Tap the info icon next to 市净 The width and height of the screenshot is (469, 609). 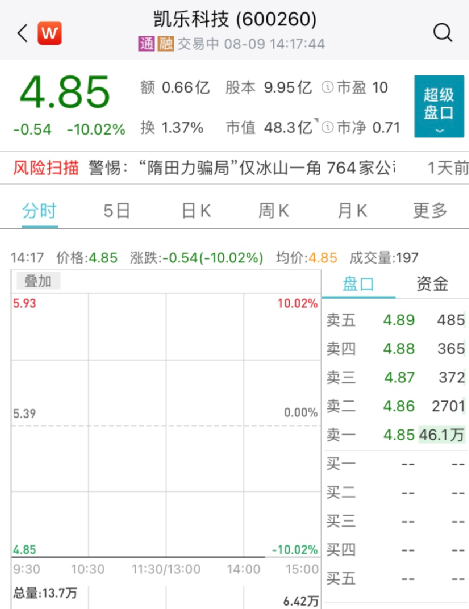click(327, 127)
